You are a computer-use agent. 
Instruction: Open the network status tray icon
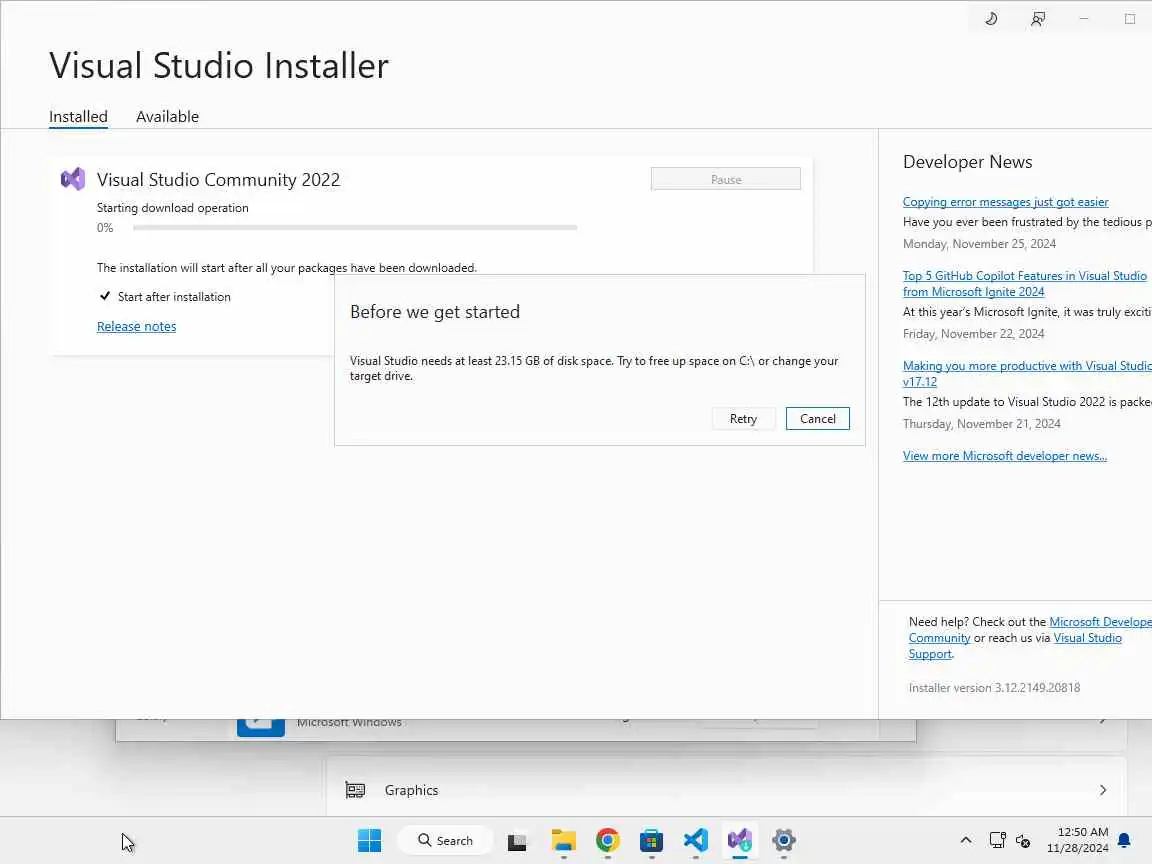[x=997, y=840]
